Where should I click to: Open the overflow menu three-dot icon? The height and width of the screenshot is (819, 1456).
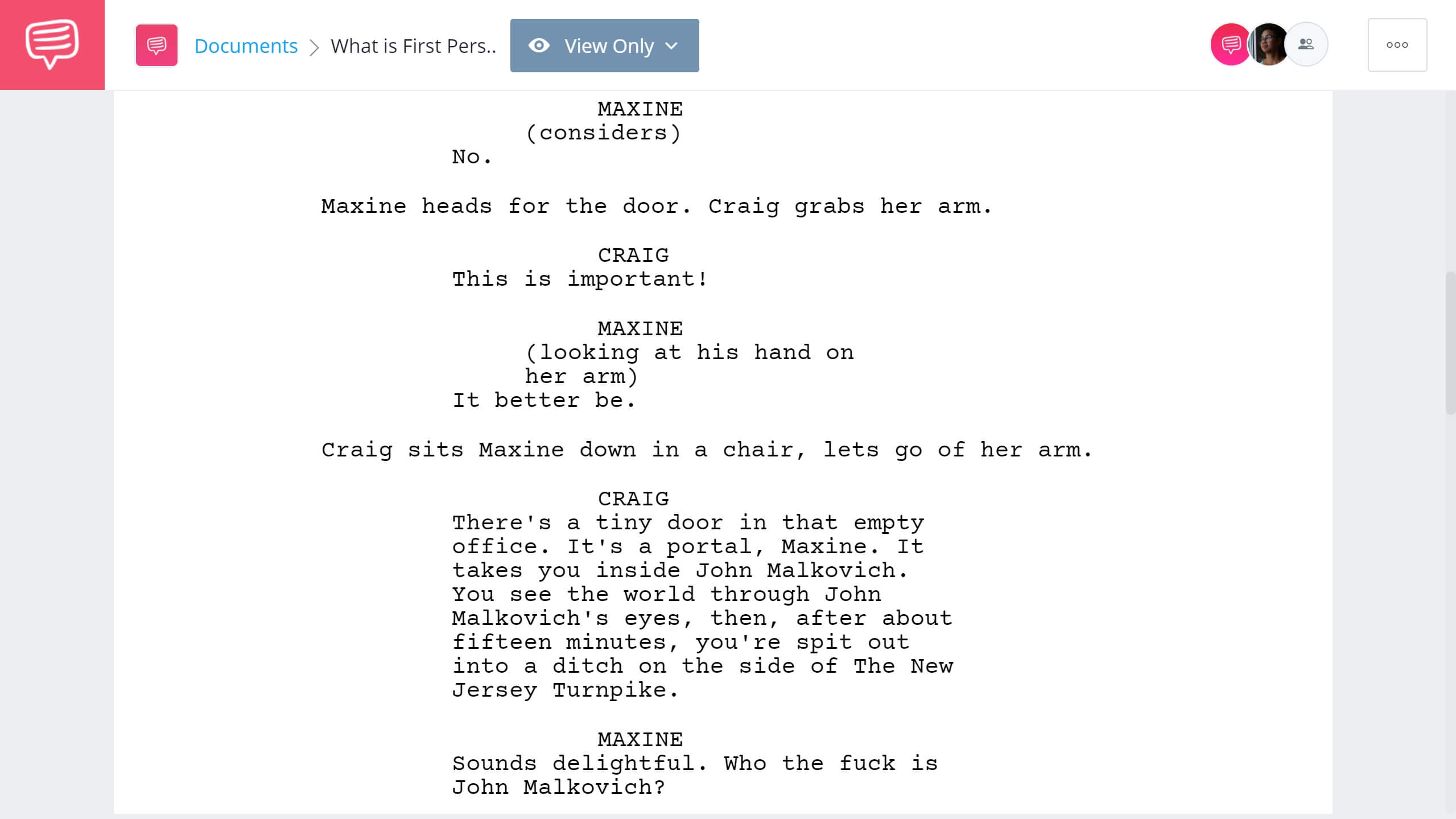1397,45
